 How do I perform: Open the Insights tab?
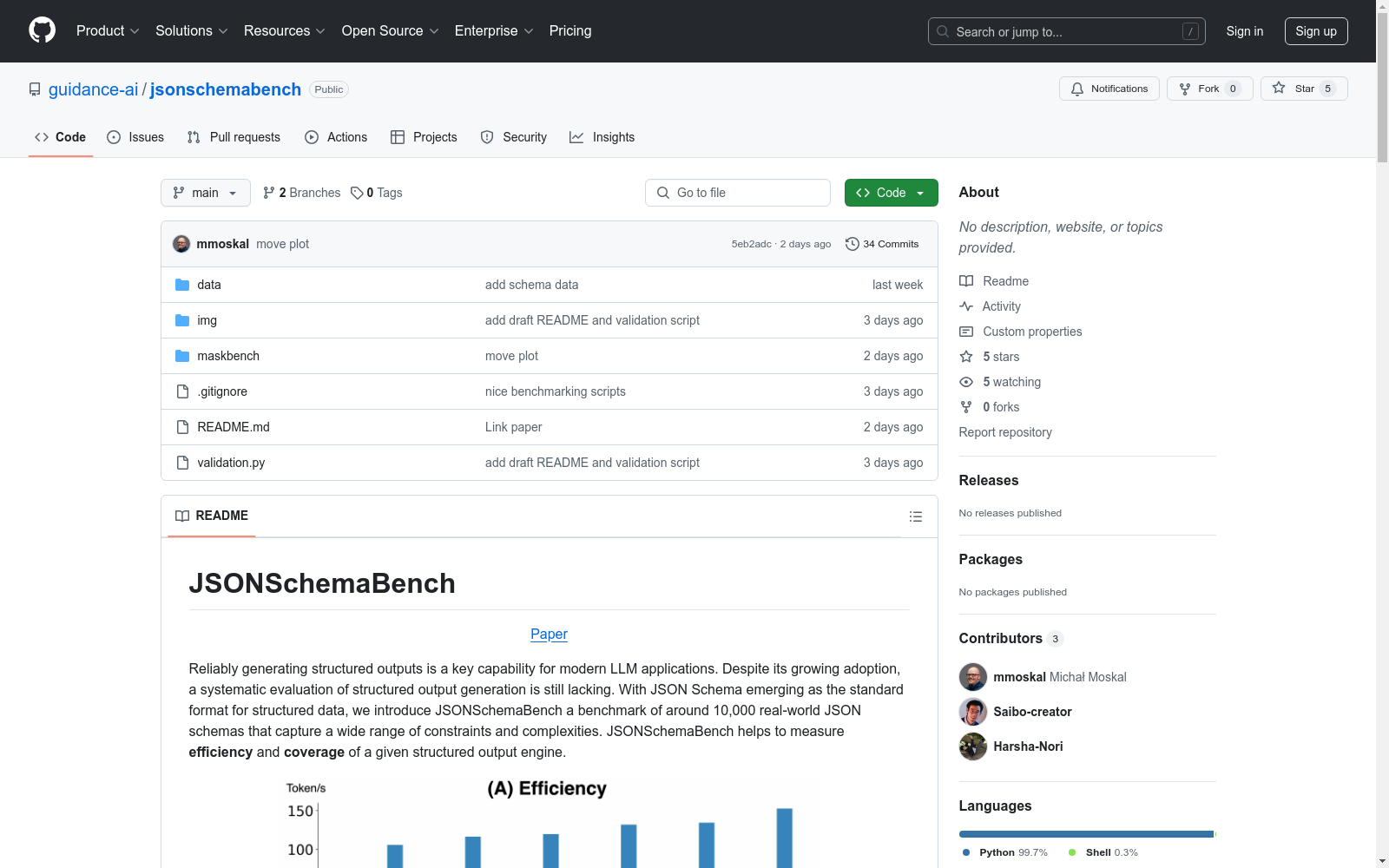click(602, 137)
